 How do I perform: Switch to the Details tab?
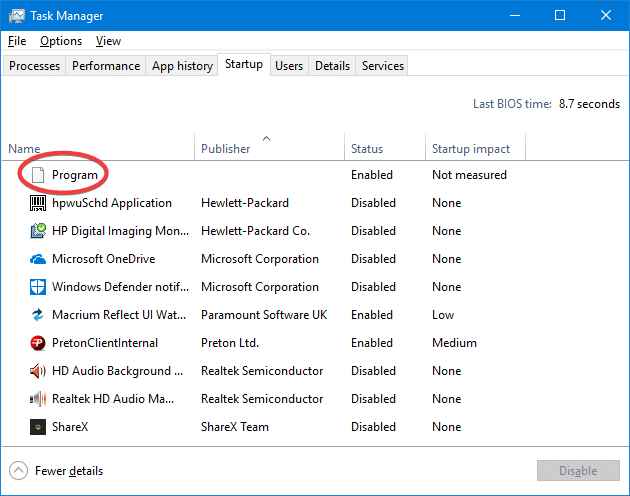click(x=332, y=66)
